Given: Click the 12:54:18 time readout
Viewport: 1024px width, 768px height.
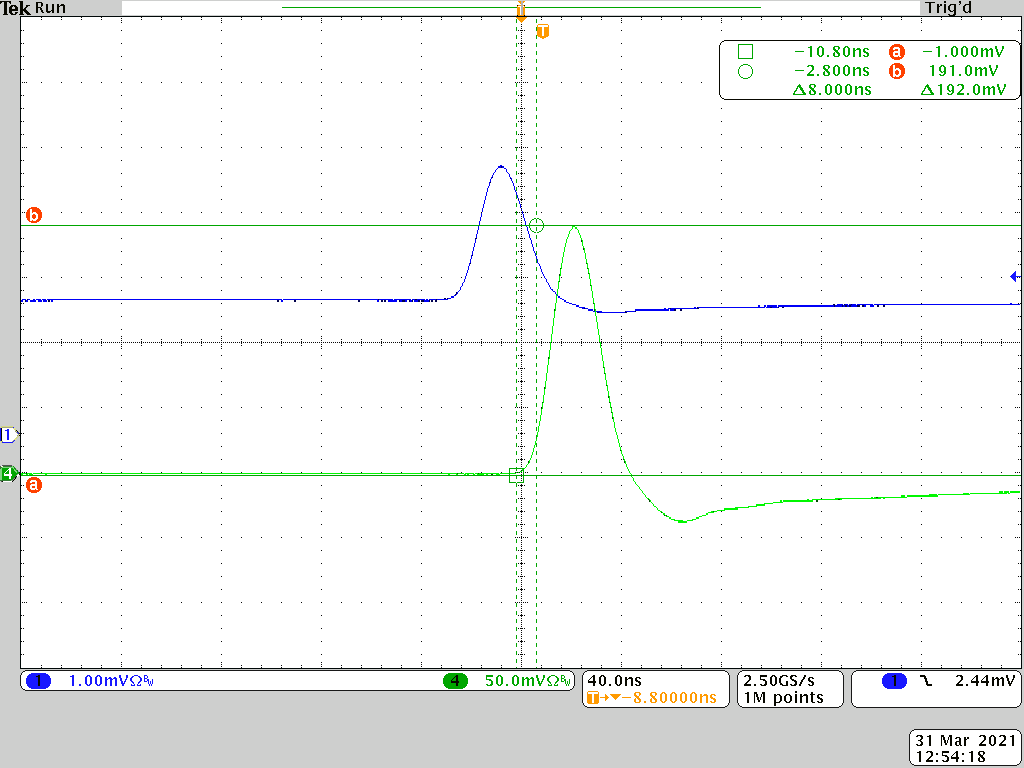Looking at the screenshot, I should tap(950, 758).
